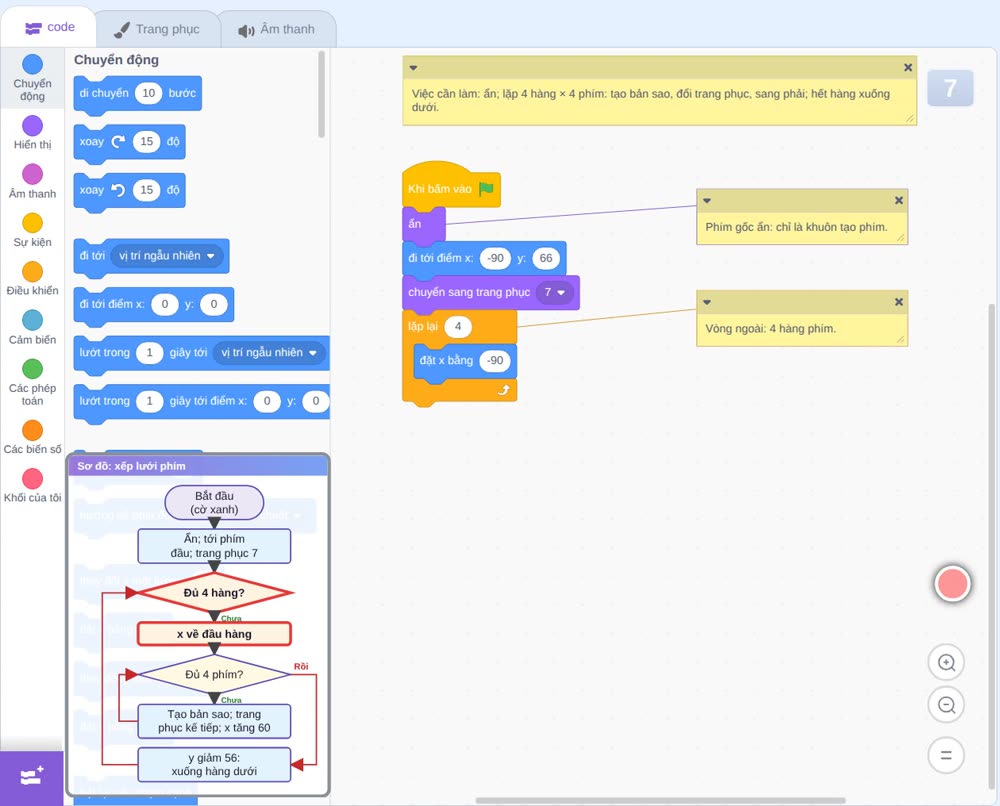
Task: Click the 'di chuyển 10 bước' palette block
Action: coord(138,94)
